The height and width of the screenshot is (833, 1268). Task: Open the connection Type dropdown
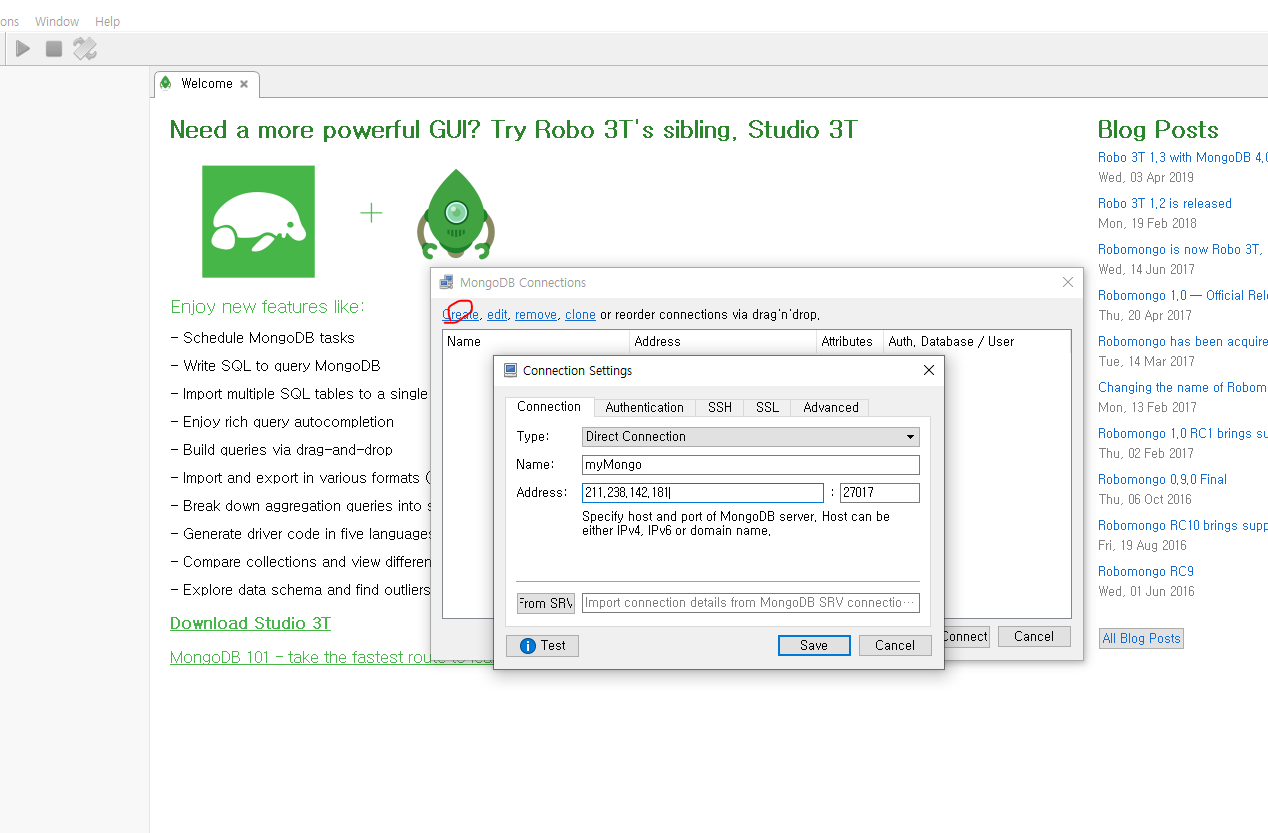click(x=750, y=436)
